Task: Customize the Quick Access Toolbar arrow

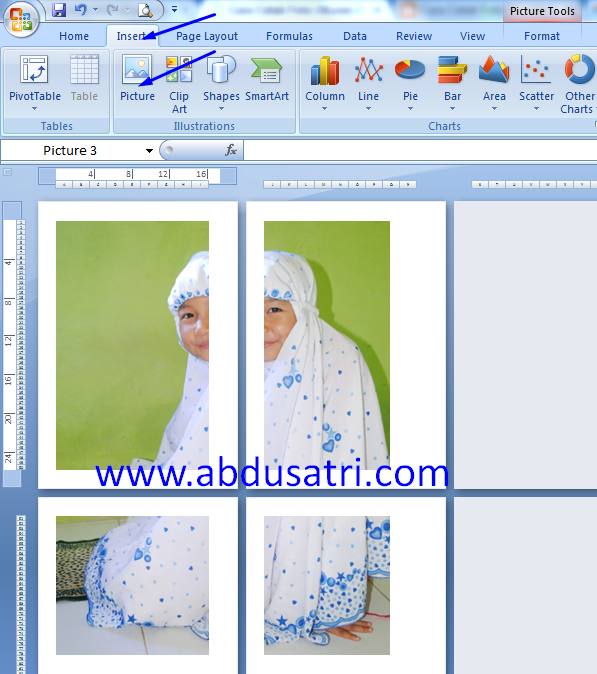Action: 174,9
